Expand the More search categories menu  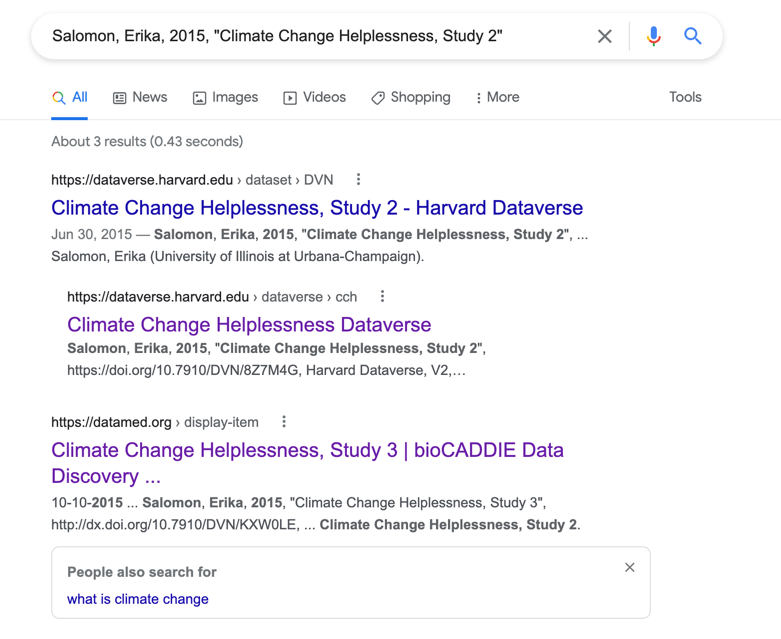497,98
